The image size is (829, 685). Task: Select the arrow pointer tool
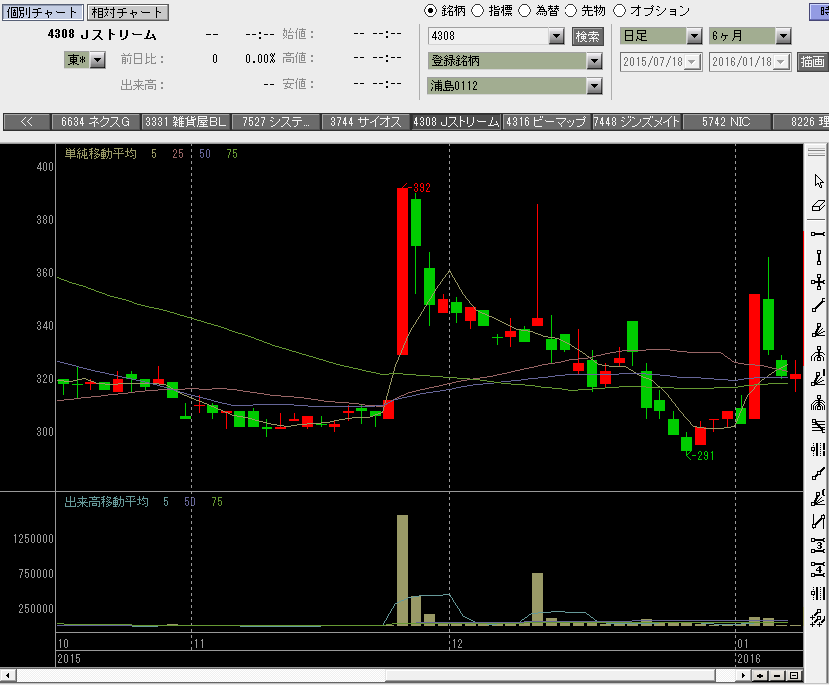(818, 181)
